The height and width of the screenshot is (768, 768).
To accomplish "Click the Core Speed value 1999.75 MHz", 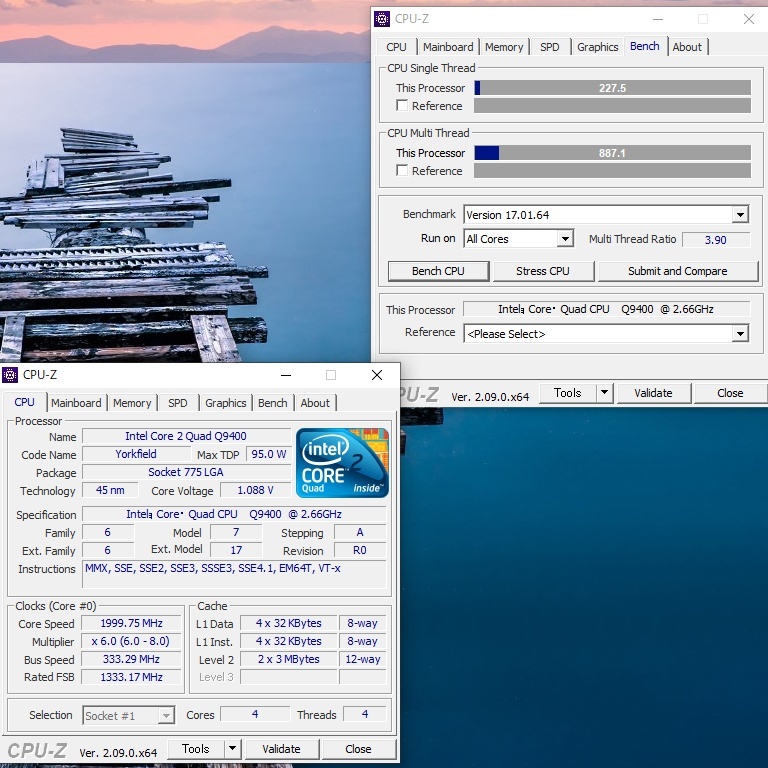I will pos(131,624).
